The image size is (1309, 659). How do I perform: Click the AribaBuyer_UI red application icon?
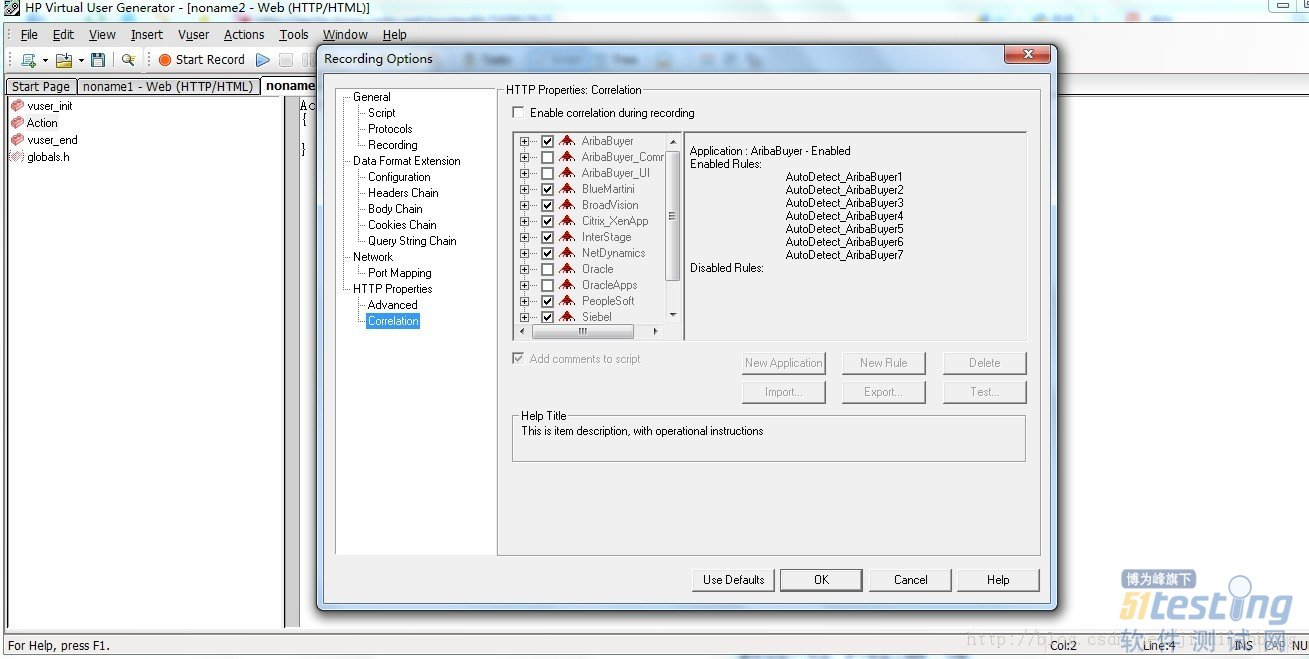(x=567, y=173)
